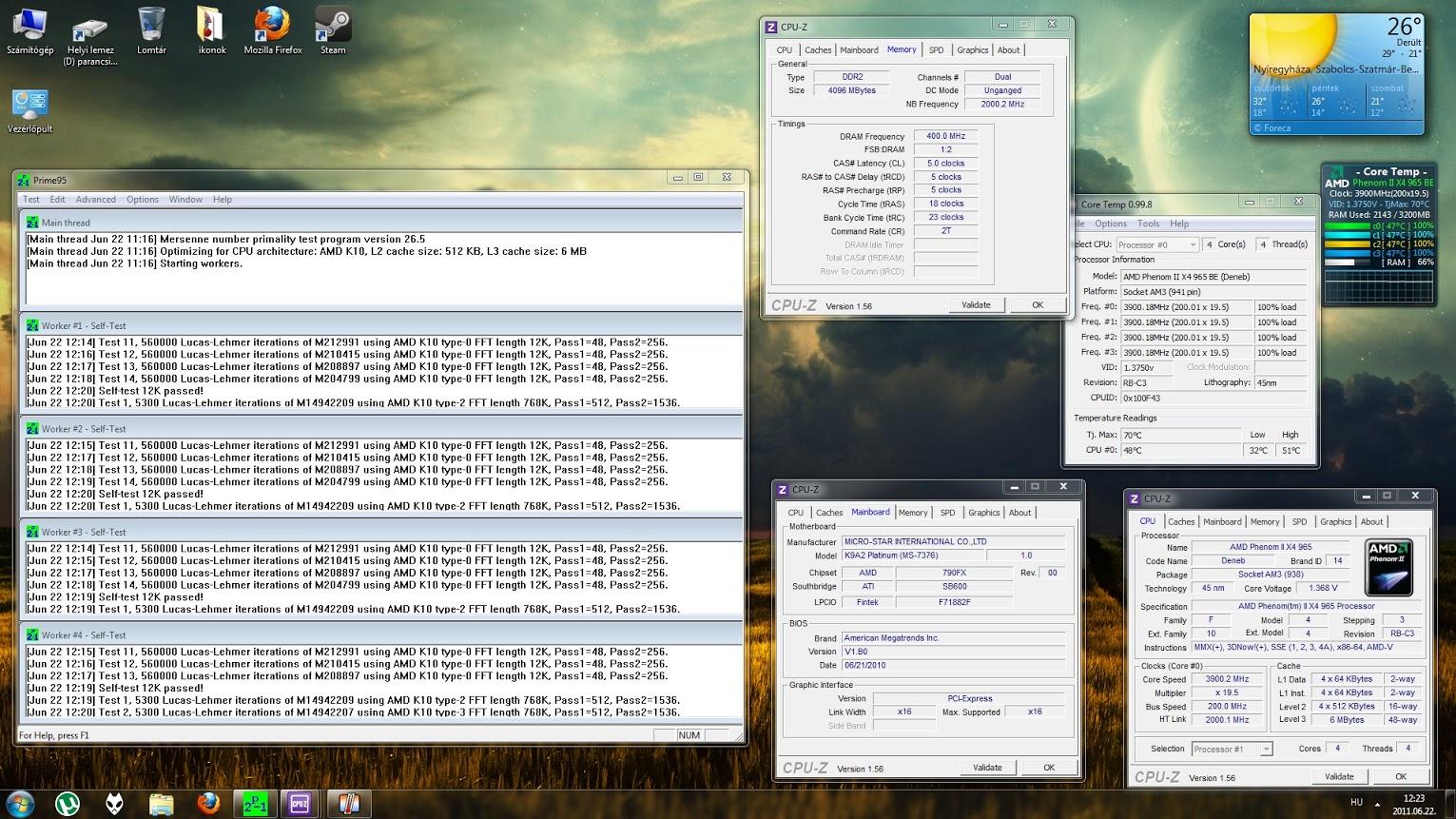
Task: Open the Tools menu in Core Temp
Action: 1149,224
